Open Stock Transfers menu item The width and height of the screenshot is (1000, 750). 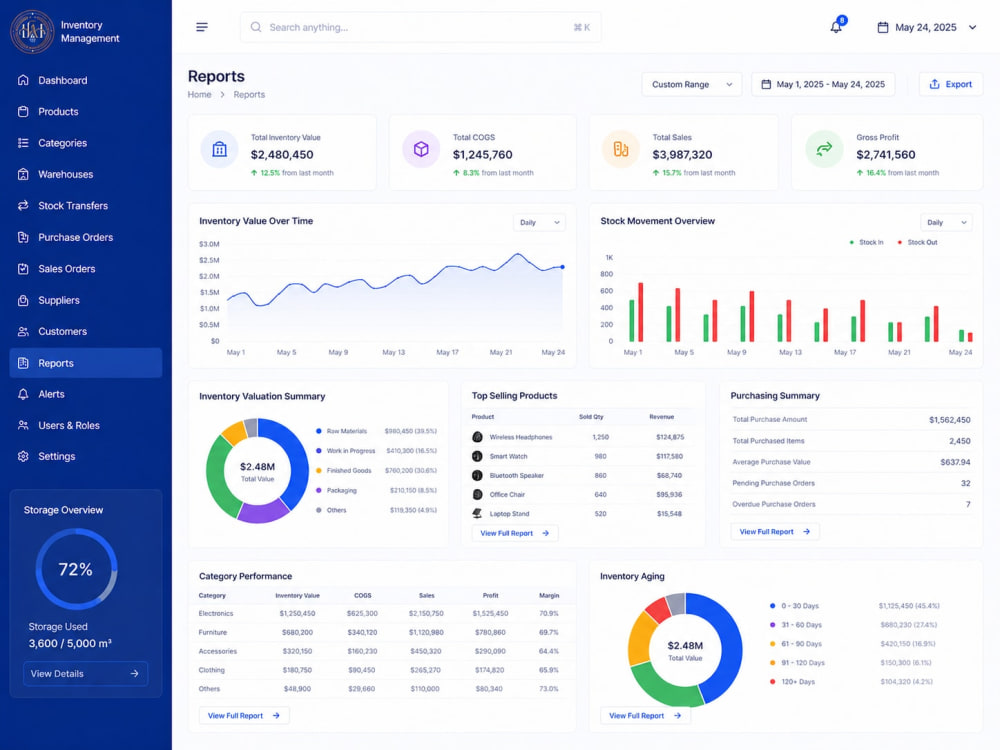point(85,205)
